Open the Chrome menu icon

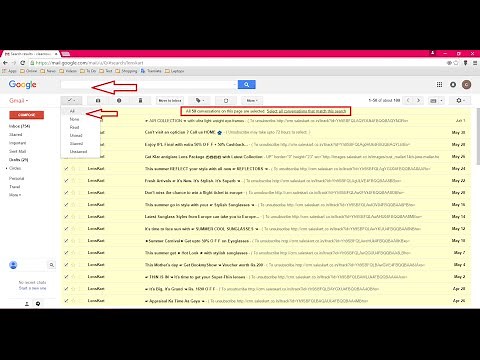(475, 63)
